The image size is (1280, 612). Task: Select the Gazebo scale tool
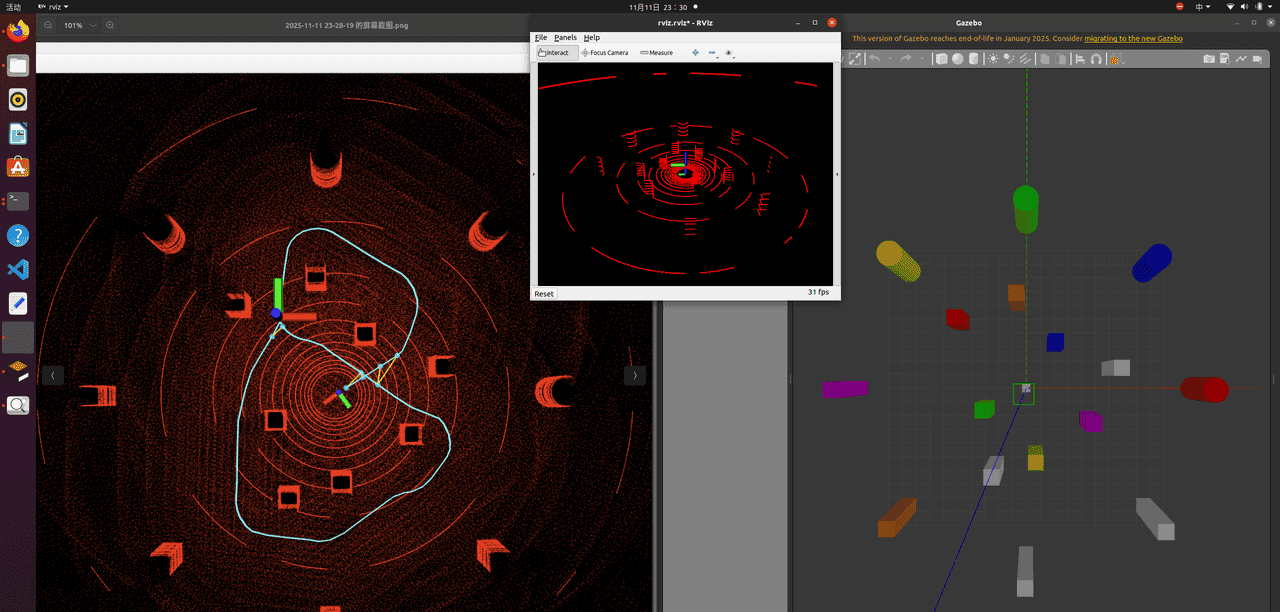click(855, 59)
